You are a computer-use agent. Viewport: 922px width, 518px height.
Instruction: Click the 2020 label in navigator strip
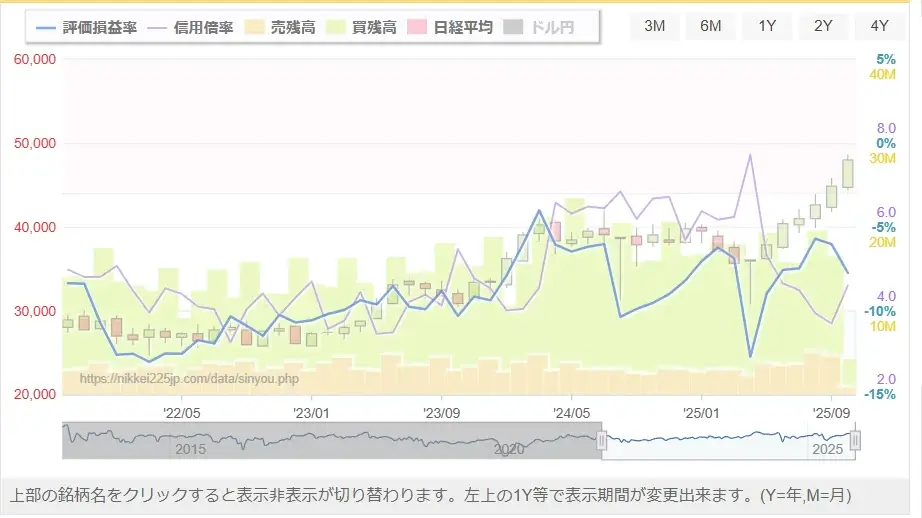click(509, 449)
